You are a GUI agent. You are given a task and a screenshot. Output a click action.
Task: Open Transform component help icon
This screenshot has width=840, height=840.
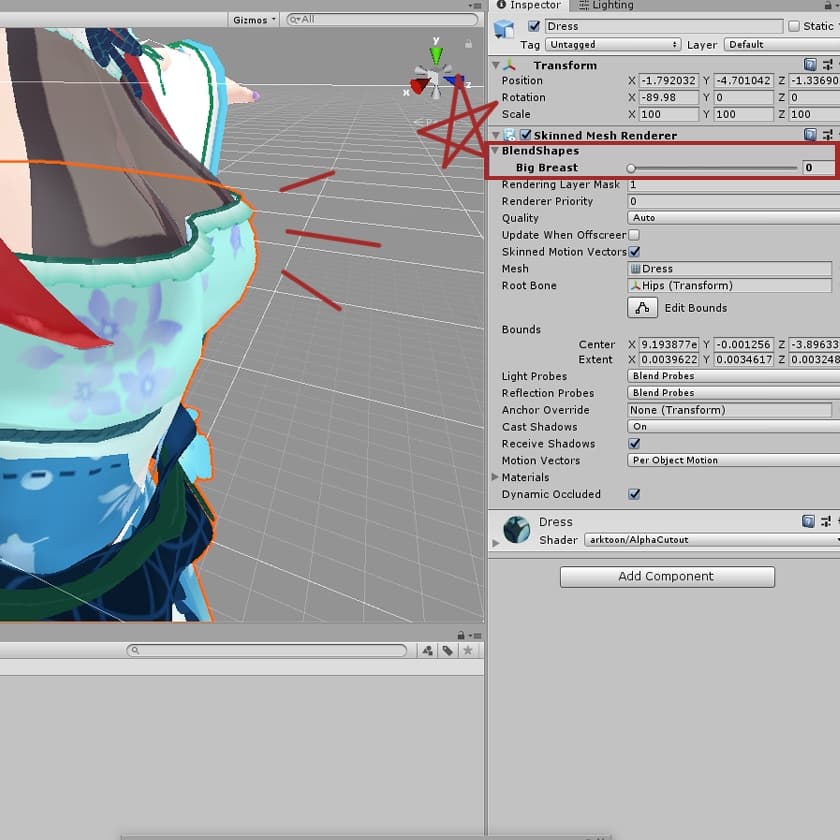point(810,65)
